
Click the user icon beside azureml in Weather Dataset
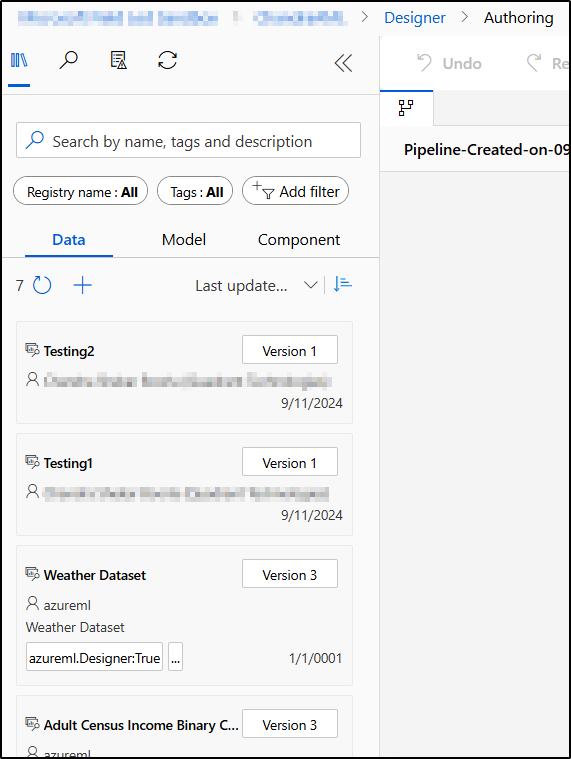pos(32,603)
